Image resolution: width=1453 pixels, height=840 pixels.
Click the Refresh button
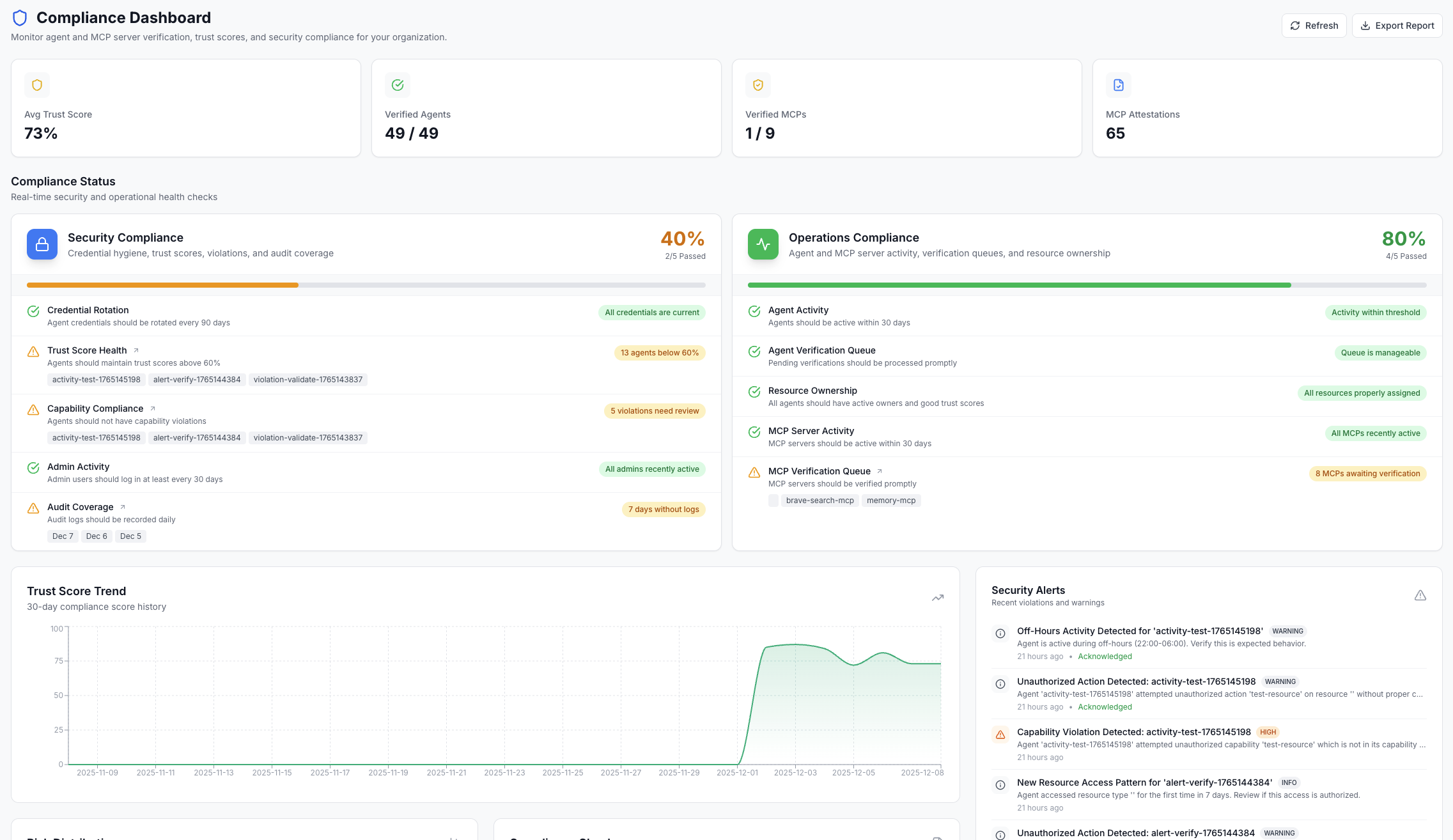pos(1314,26)
